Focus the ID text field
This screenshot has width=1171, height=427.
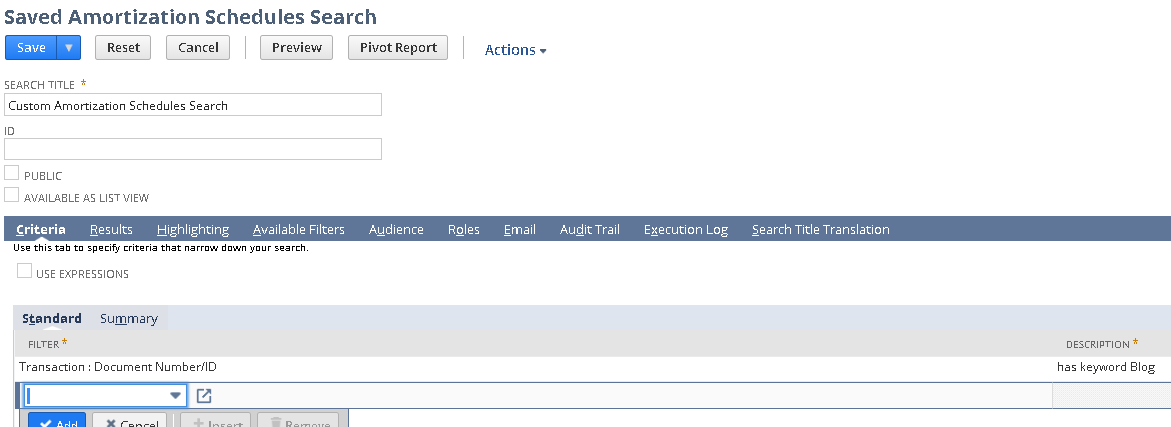pyautogui.click(x=193, y=149)
